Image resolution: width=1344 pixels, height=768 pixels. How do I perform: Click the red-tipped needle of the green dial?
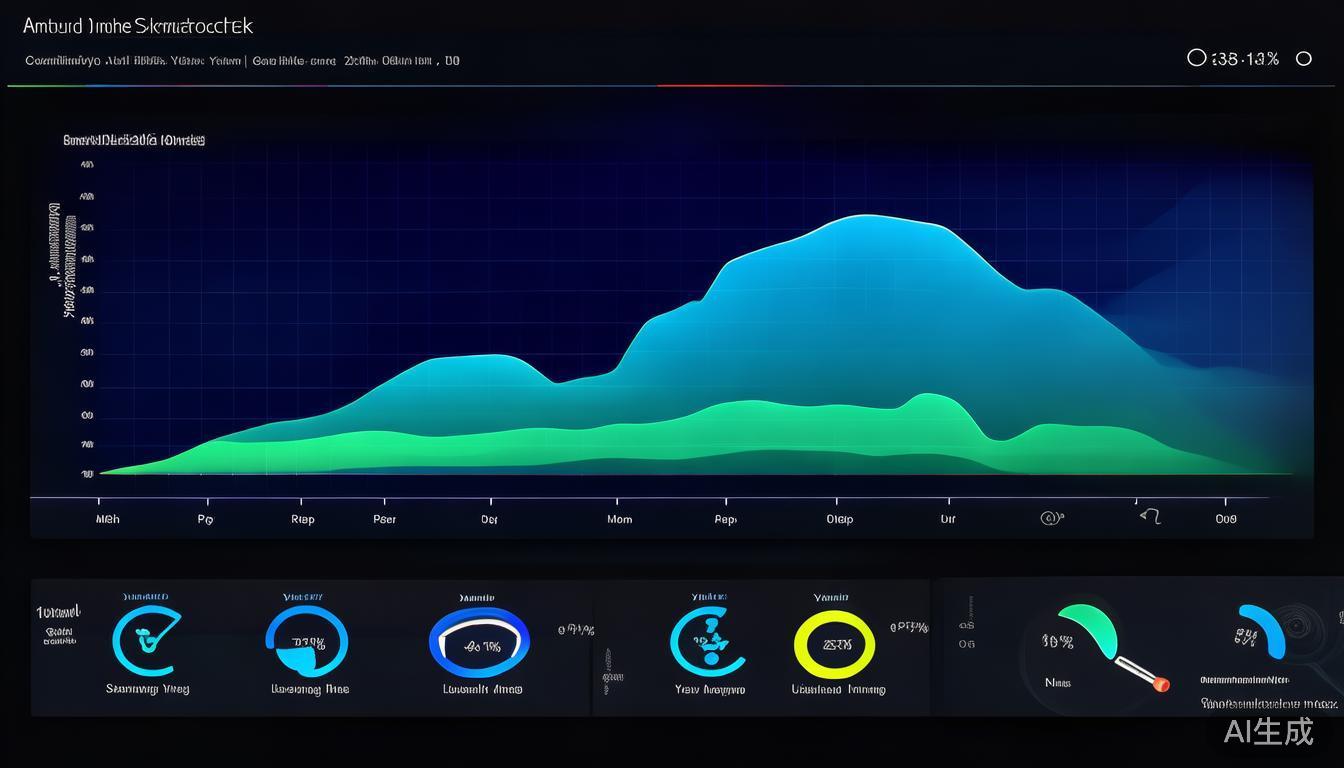pos(1160,684)
